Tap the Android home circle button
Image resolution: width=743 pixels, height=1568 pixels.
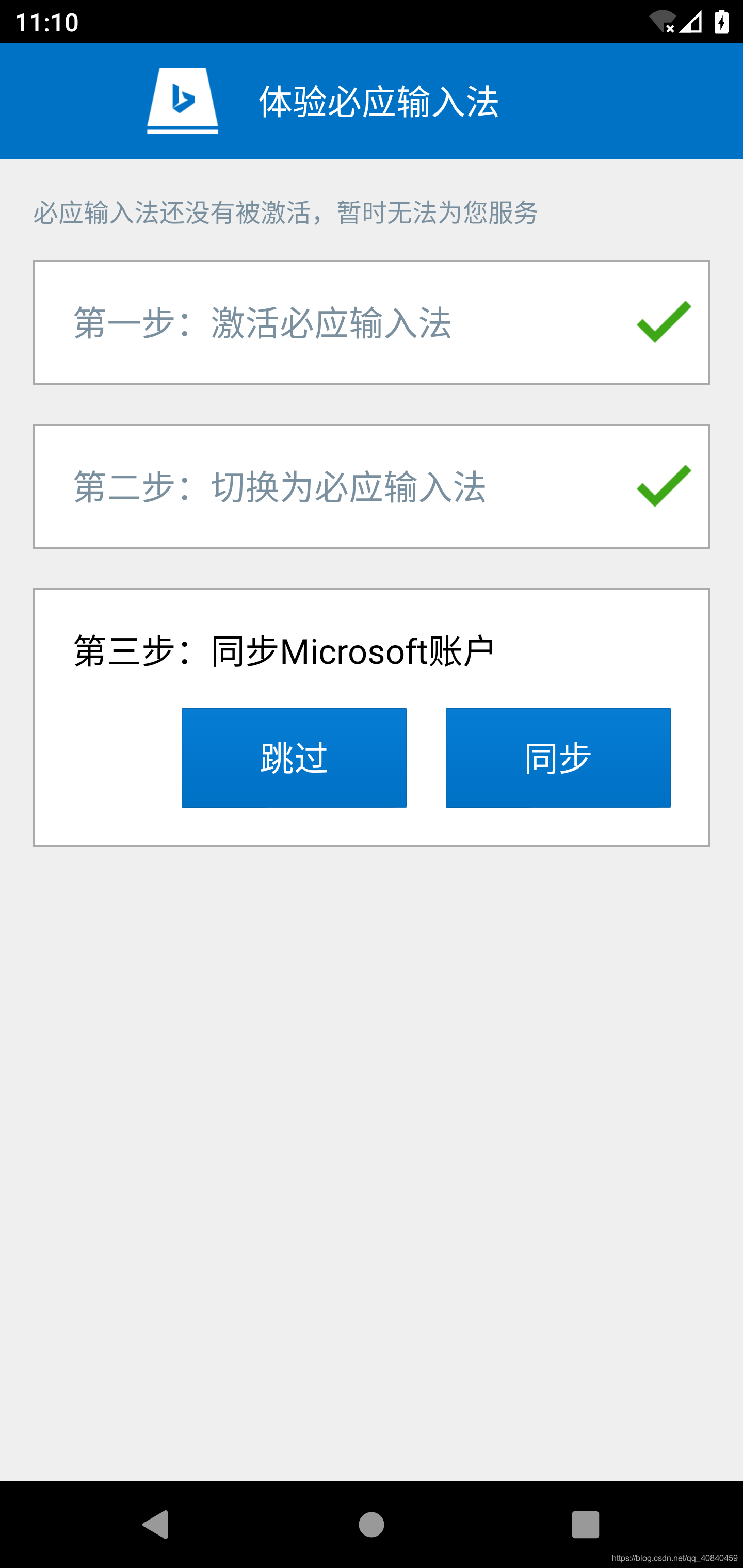pos(372,1524)
